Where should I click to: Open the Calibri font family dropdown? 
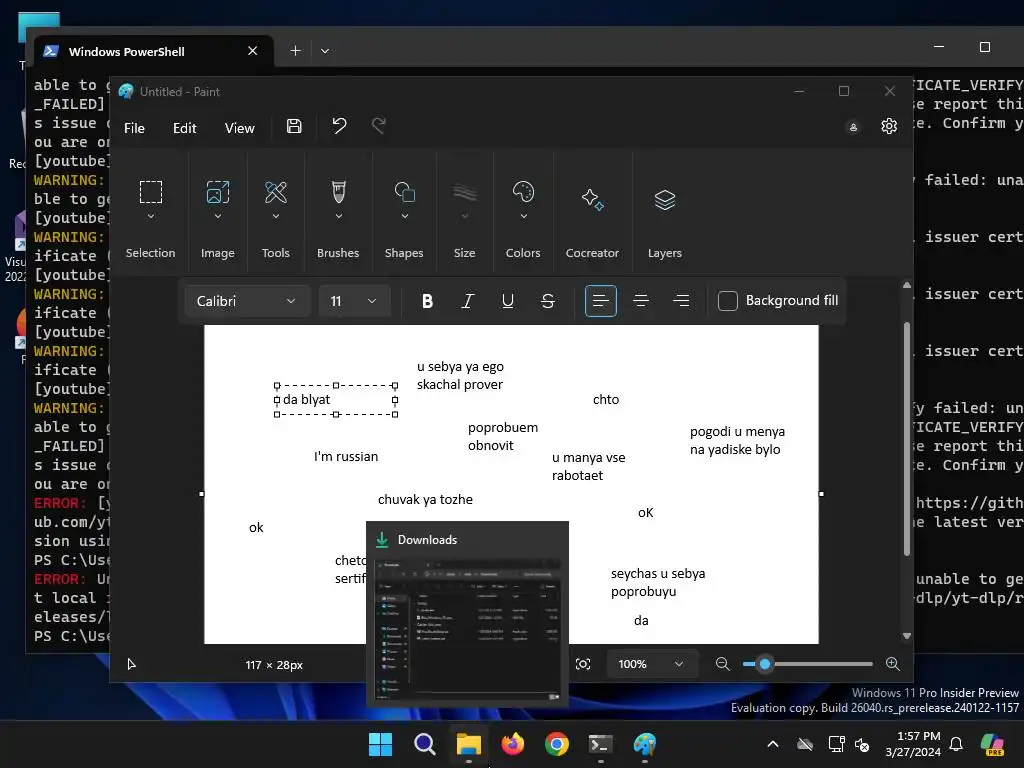[247, 300]
